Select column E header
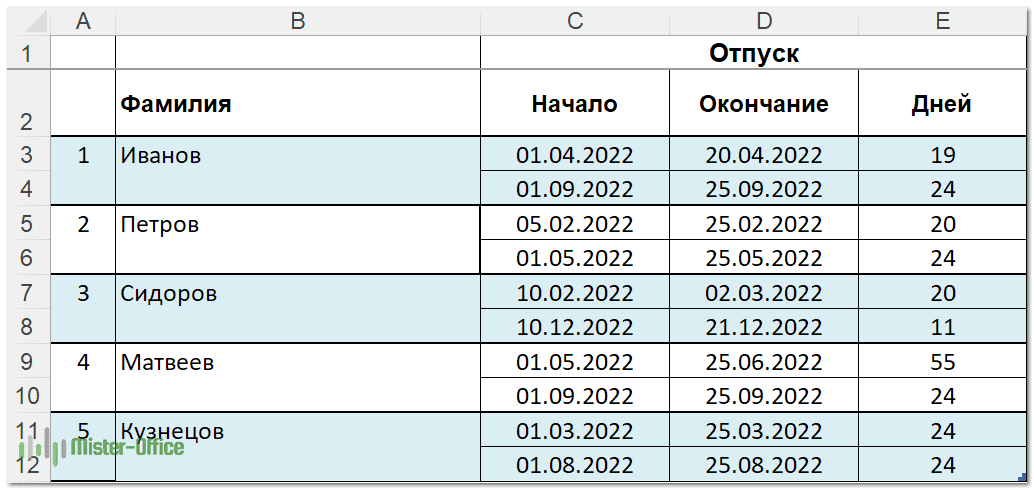 point(942,21)
